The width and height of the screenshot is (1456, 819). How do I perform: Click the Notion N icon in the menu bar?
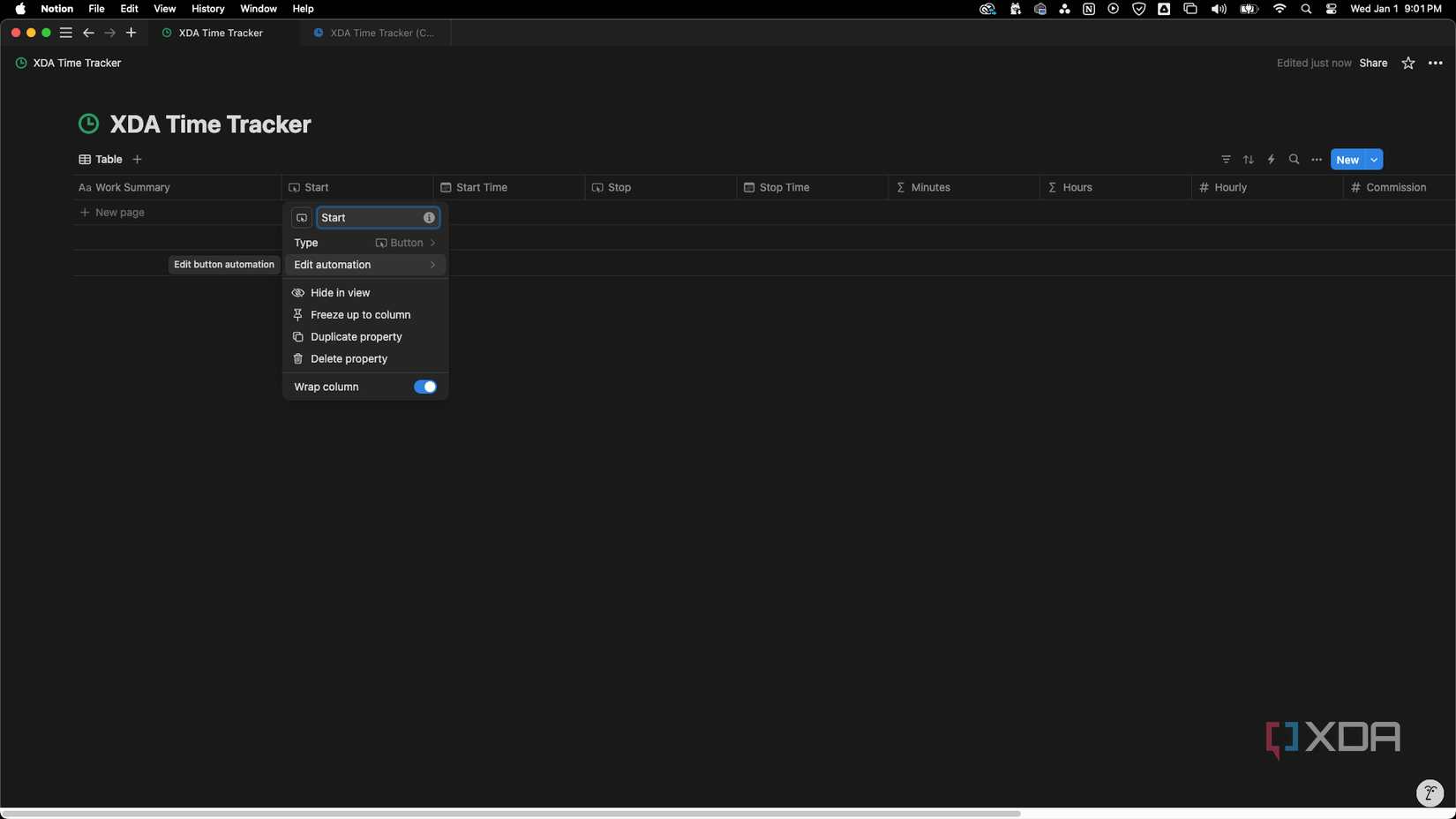tap(1089, 9)
